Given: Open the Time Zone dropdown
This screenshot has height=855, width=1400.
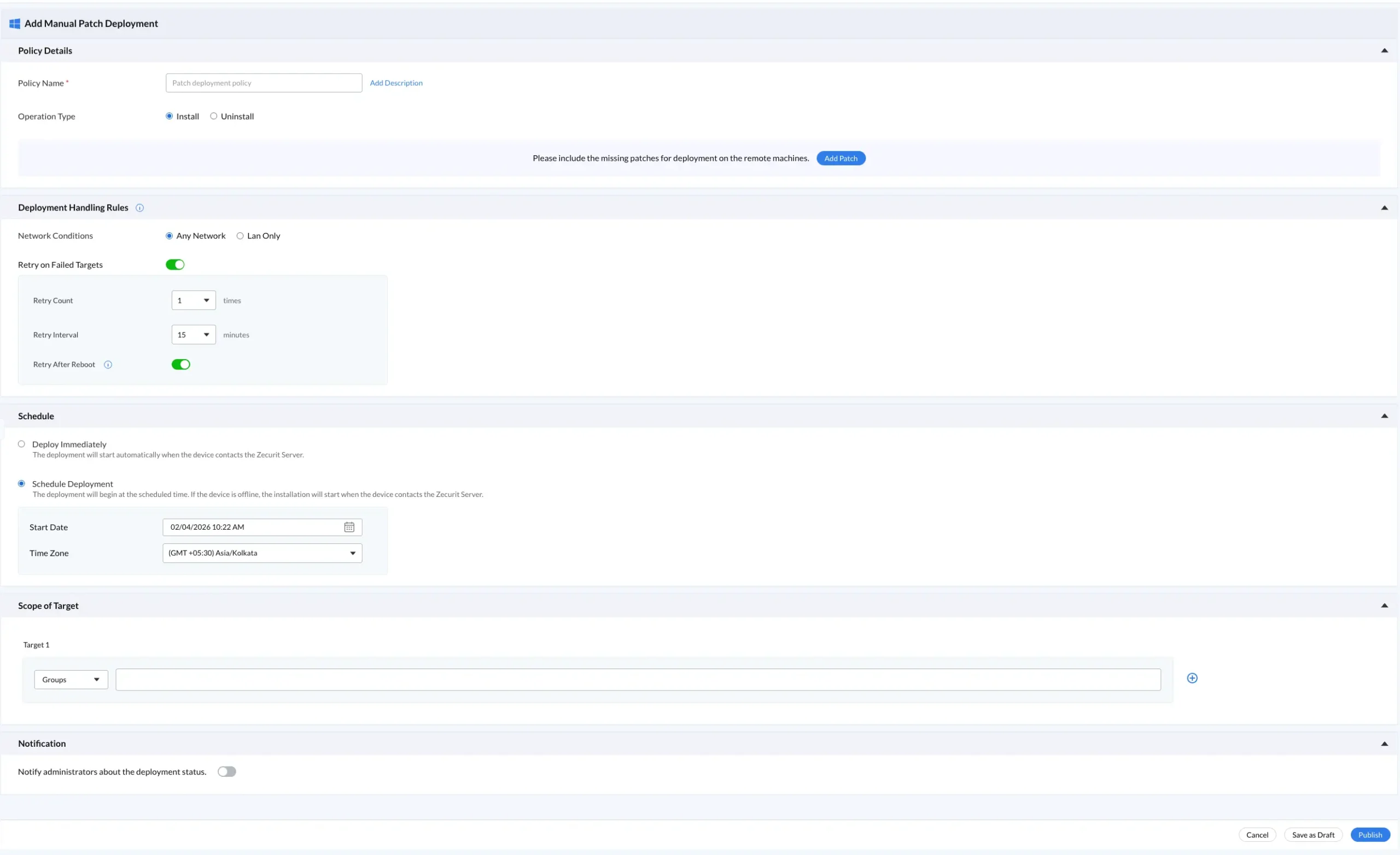Looking at the screenshot, I should tap(262, 553).
